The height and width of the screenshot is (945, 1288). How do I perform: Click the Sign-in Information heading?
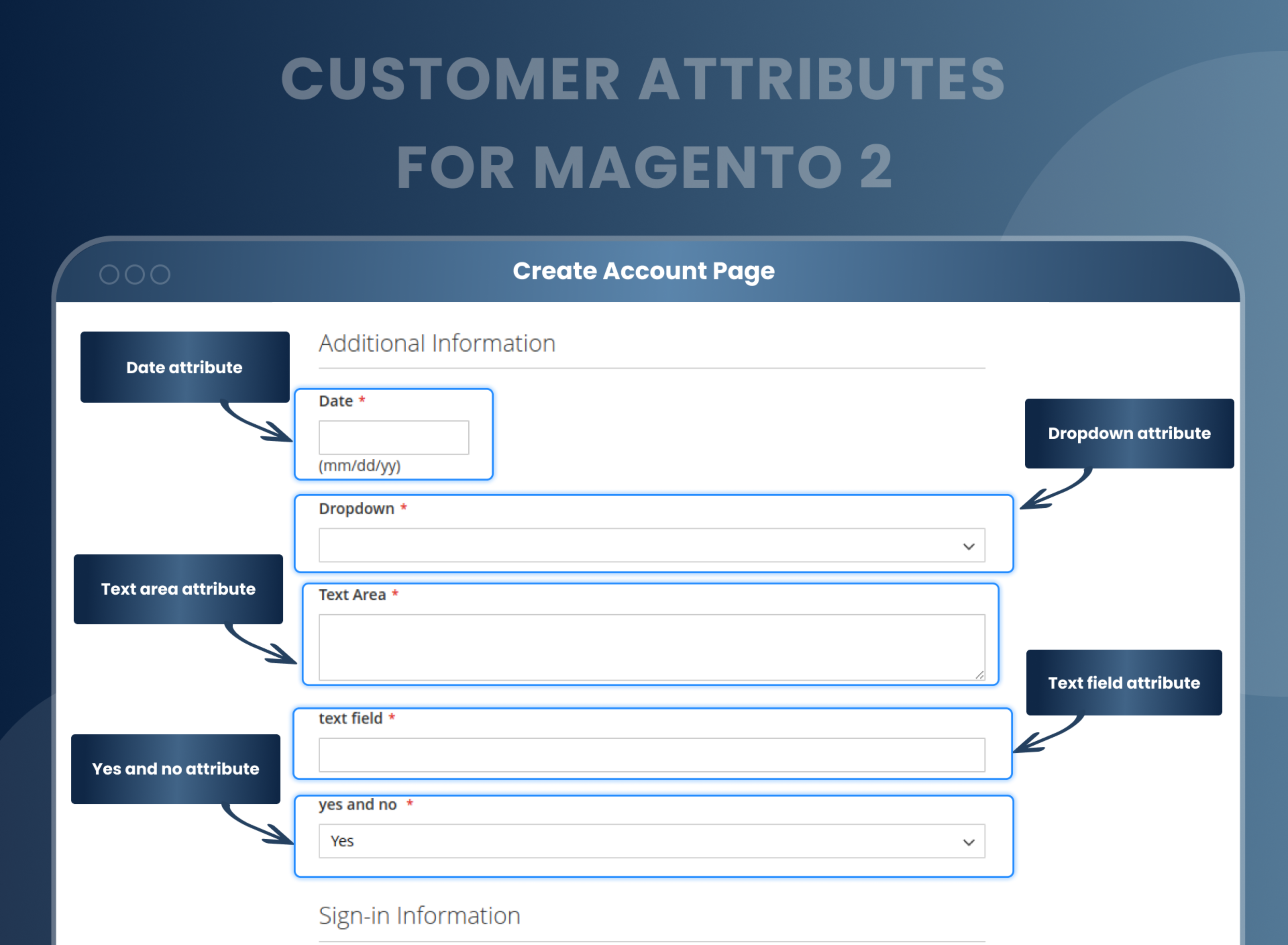tap(420, 916)
